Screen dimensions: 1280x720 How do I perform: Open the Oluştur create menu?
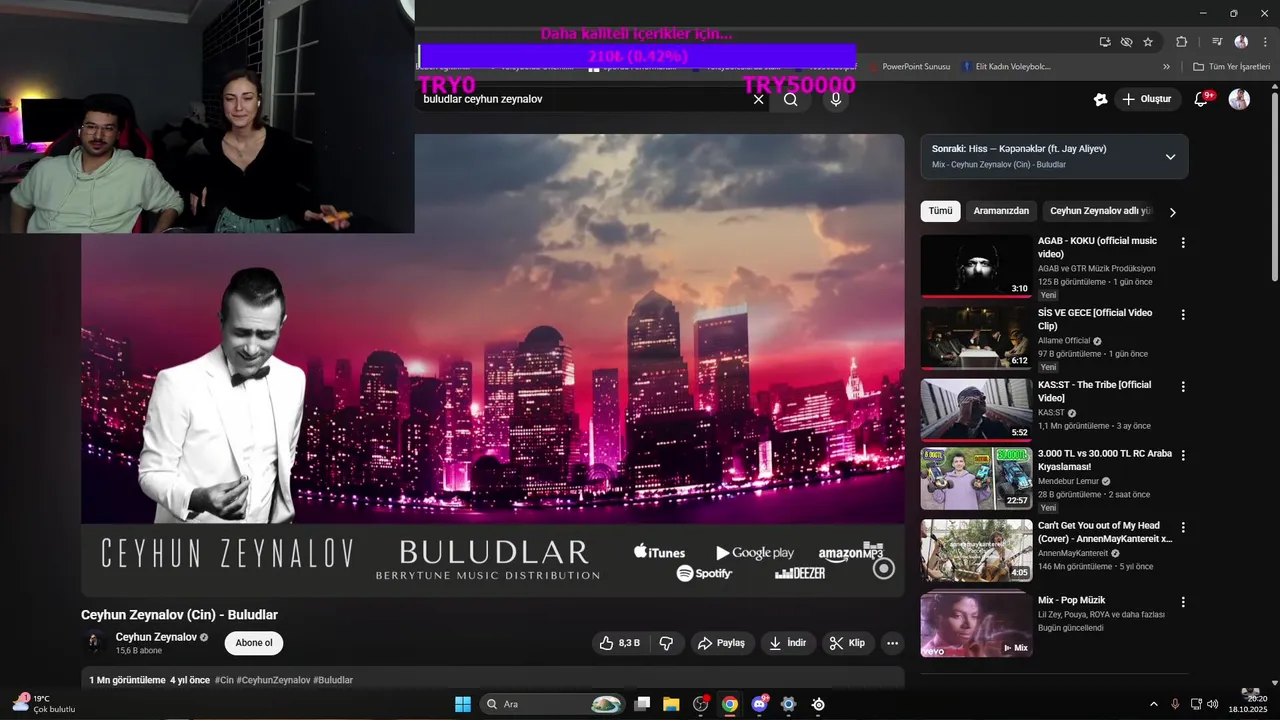[x=1146, y=99]
